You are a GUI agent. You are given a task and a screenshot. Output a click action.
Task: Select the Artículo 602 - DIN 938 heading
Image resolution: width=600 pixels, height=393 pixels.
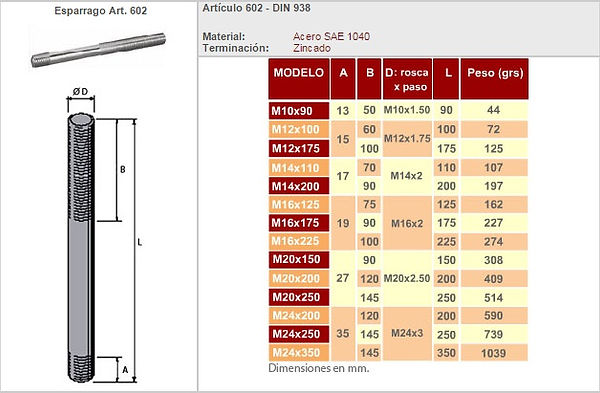pyautogui.click(x=256, y=8)
